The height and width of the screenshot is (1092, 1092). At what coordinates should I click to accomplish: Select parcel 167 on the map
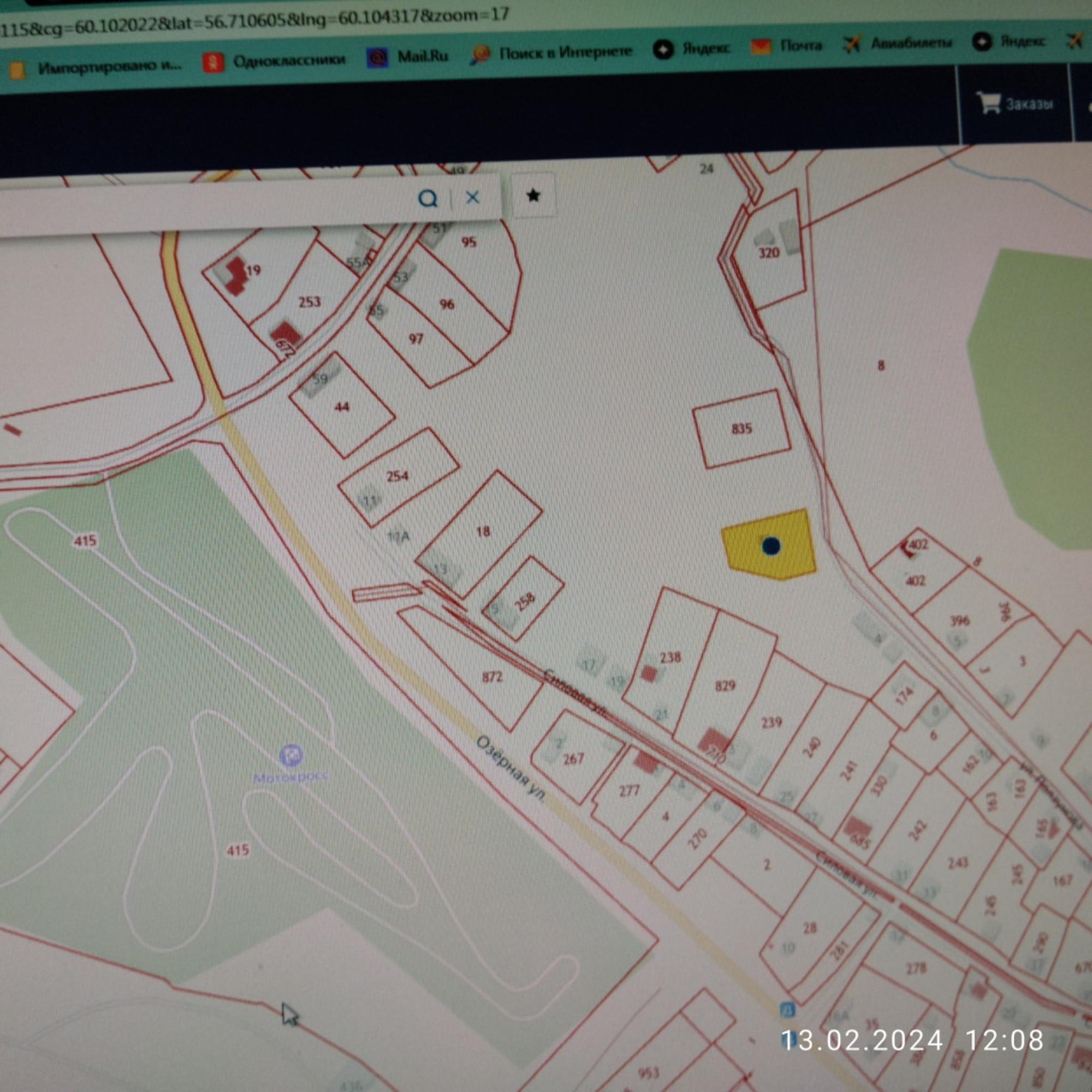point(1063,880)
